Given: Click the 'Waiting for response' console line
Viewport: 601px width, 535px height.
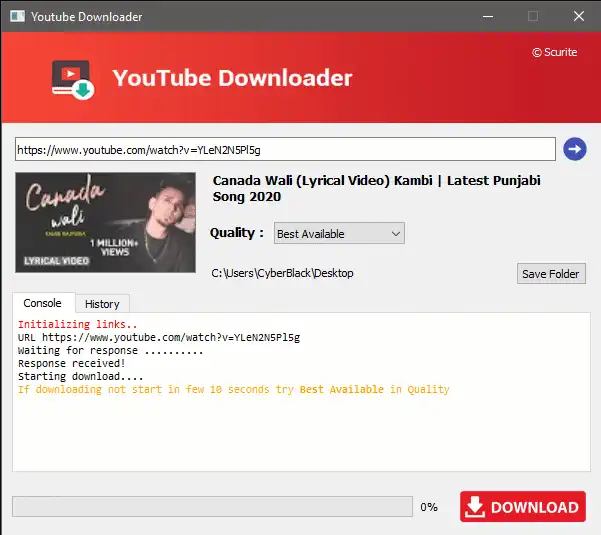Looking at the screenshot, I should (110, 350).
